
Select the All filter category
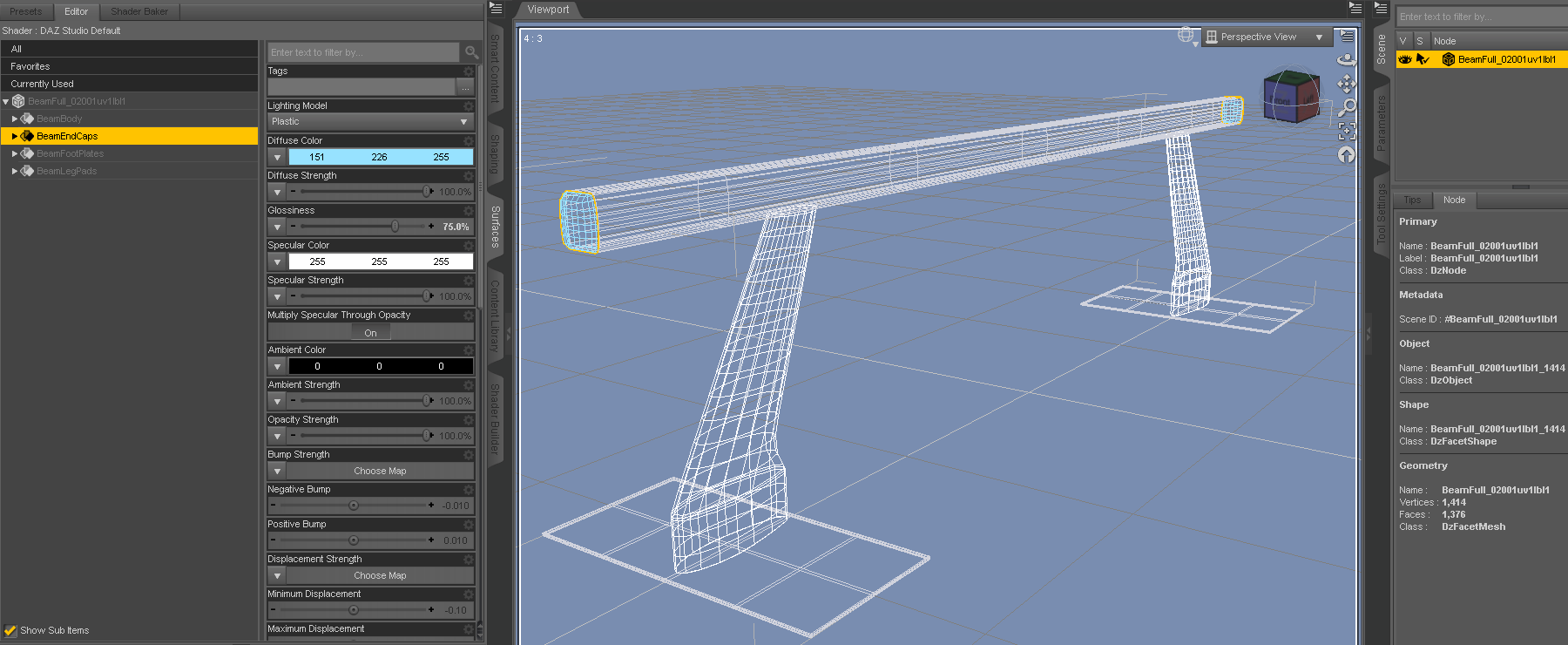point(129,49)
